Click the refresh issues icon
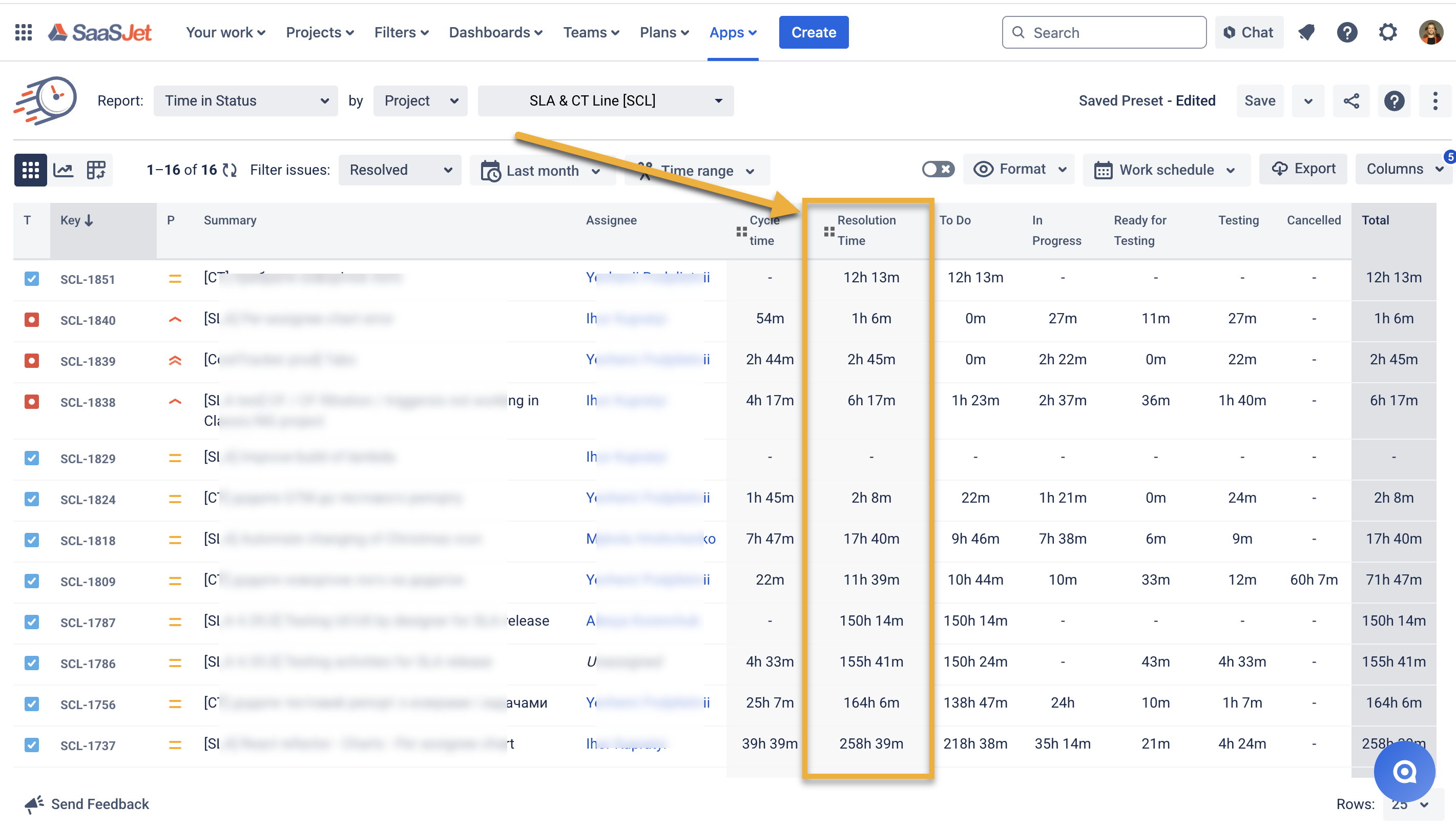1456x828 pixels. click(x=230, y=170)
